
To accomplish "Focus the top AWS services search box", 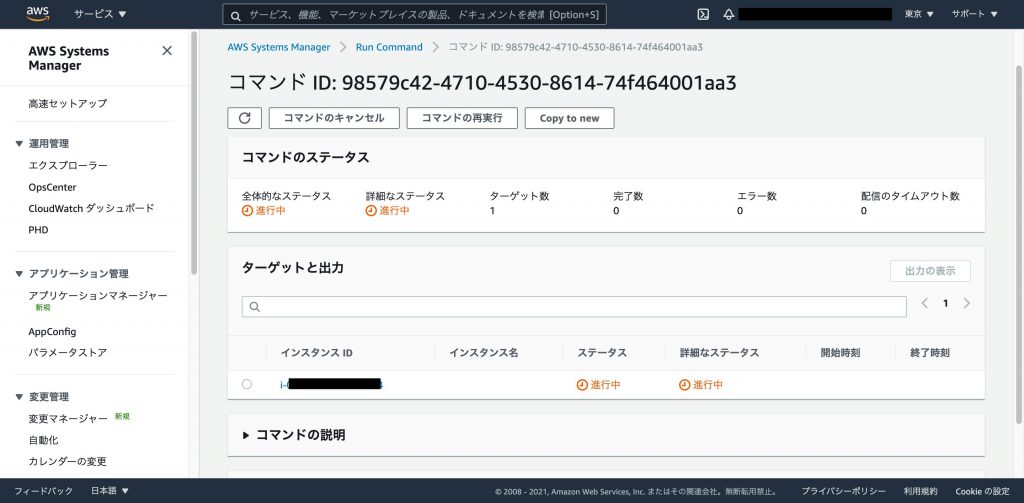I will pos(415,14).
